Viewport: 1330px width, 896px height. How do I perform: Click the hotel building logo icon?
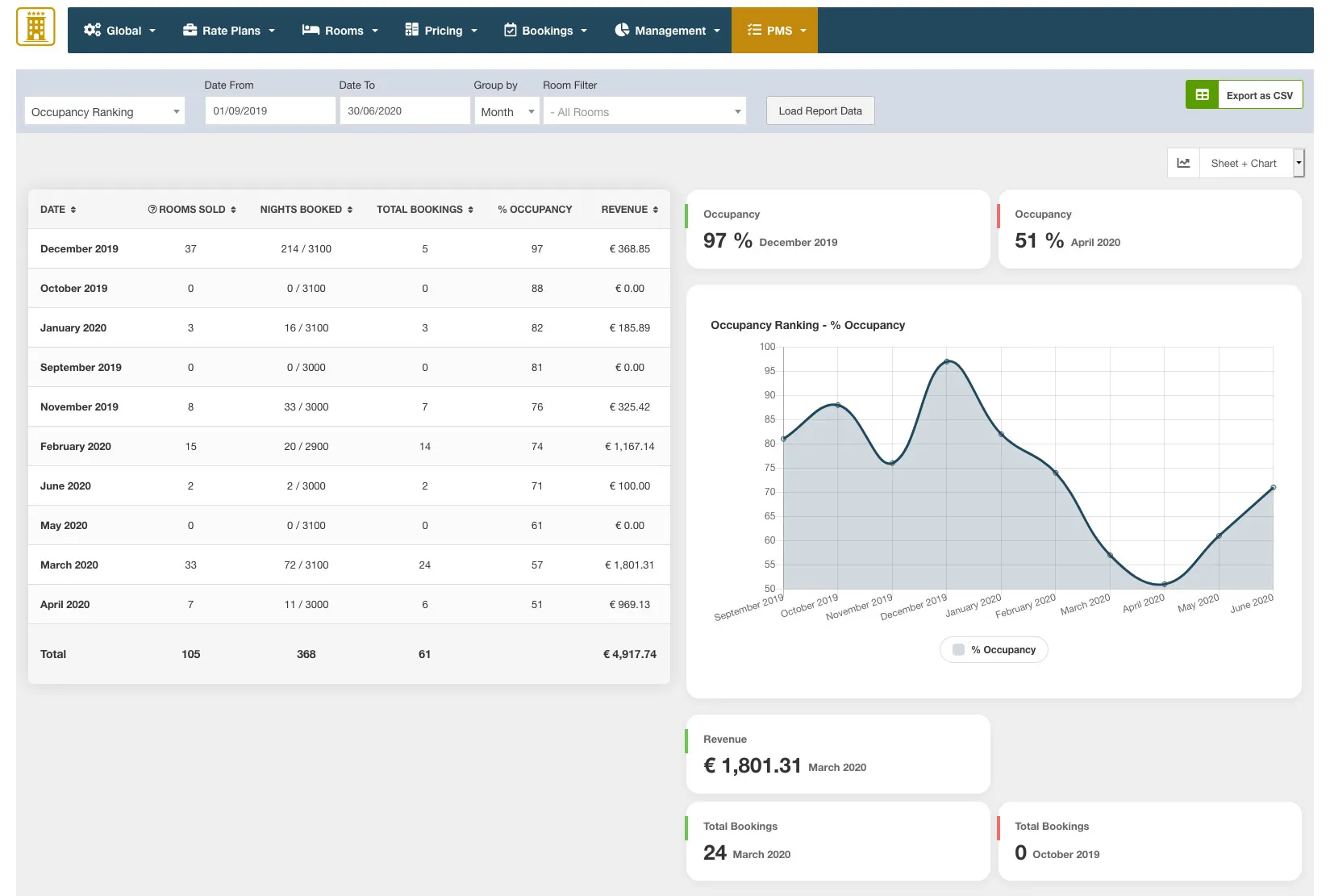(35, 27)
